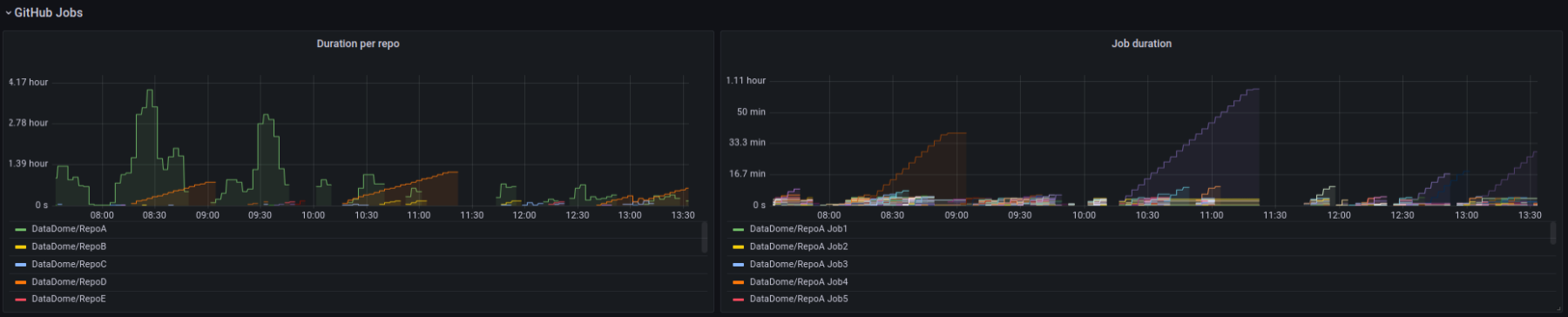Toggle DataDome/RepoB legend series

pos(69,246)
